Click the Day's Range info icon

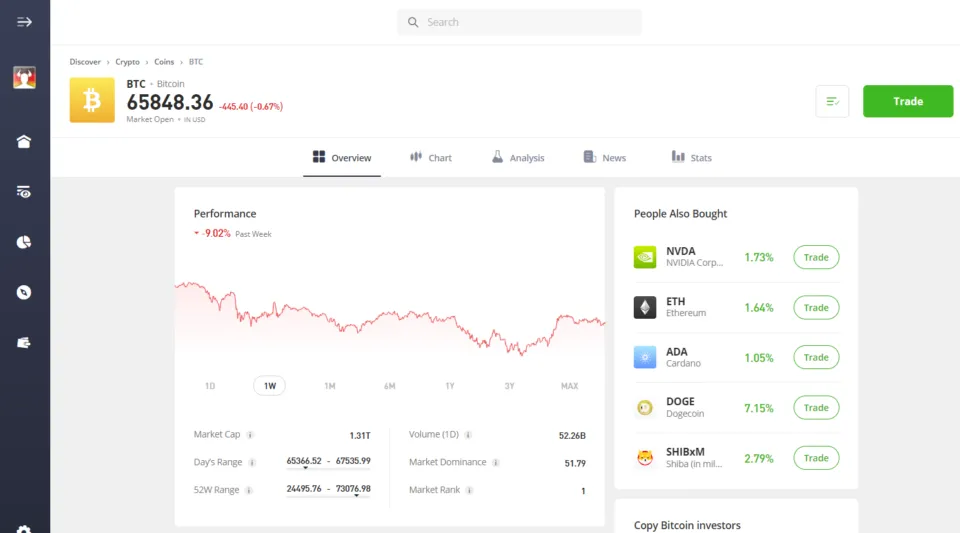252,463
